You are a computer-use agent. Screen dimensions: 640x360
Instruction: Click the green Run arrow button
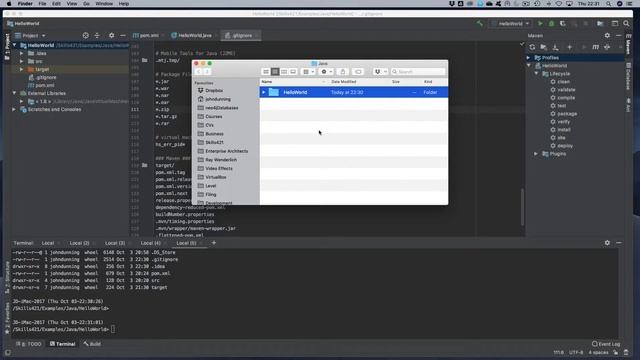[x=540, y=24]
